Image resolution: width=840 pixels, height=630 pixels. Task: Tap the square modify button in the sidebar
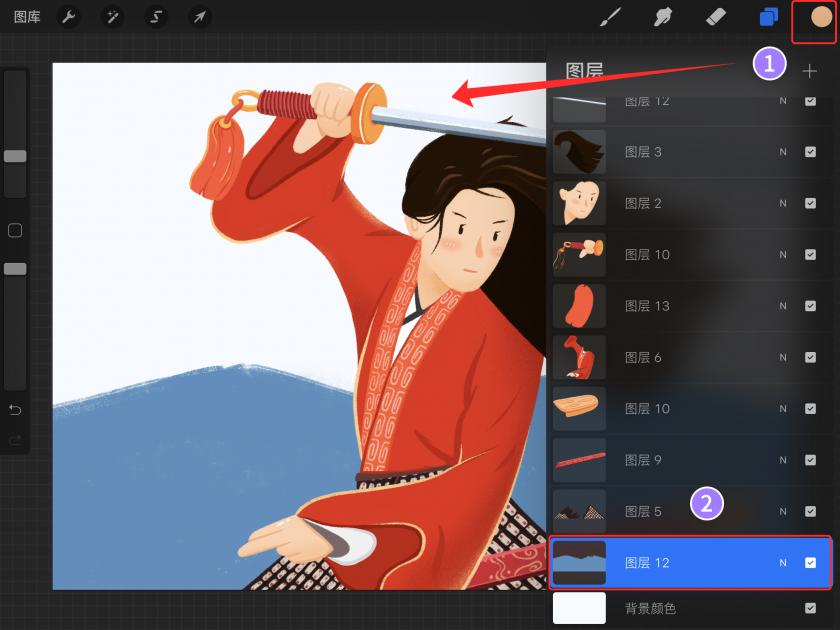pos(15,230)
